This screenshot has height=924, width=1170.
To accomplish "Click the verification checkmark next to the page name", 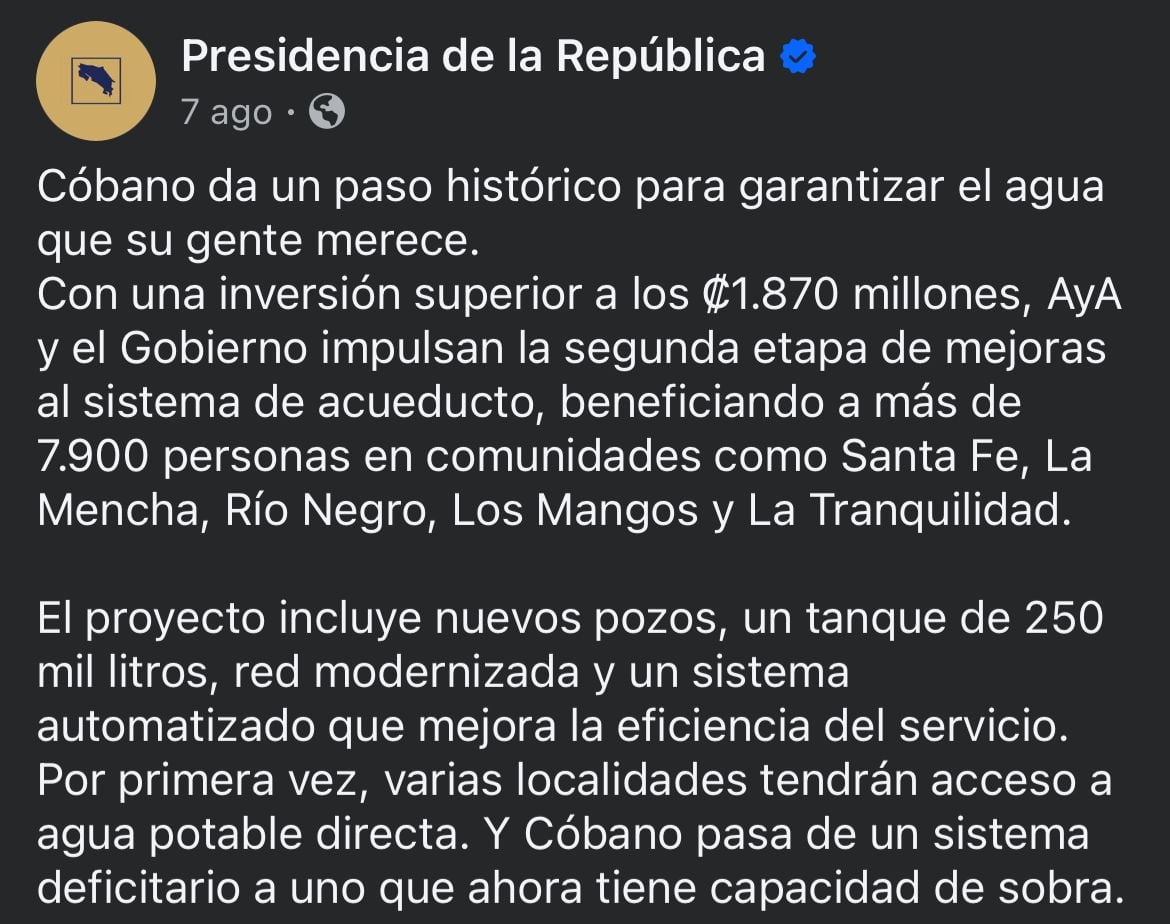I will pyautogui.click(x=799, y=57).
